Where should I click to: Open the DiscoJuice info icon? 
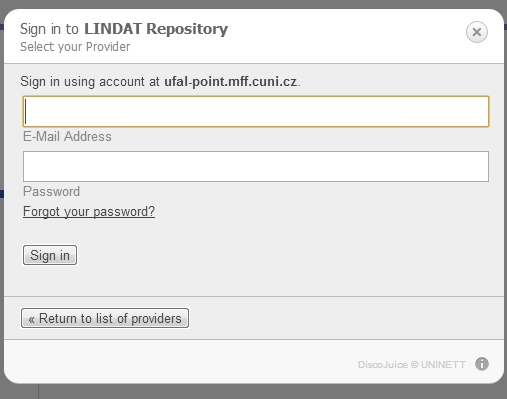tap(482, 364)
